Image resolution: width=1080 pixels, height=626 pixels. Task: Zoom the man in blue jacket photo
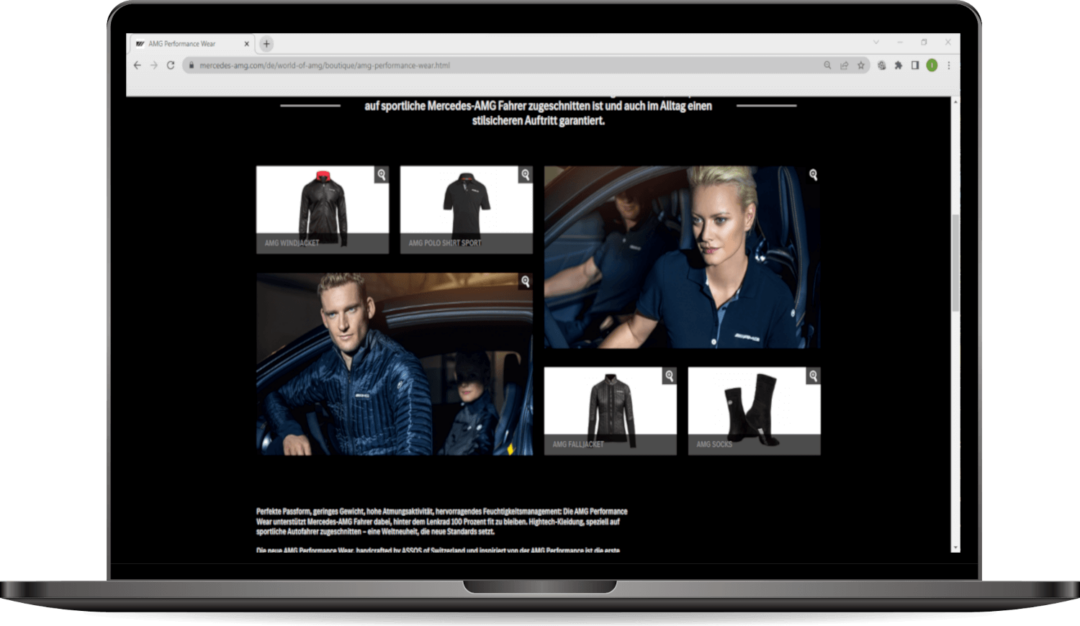526,281
